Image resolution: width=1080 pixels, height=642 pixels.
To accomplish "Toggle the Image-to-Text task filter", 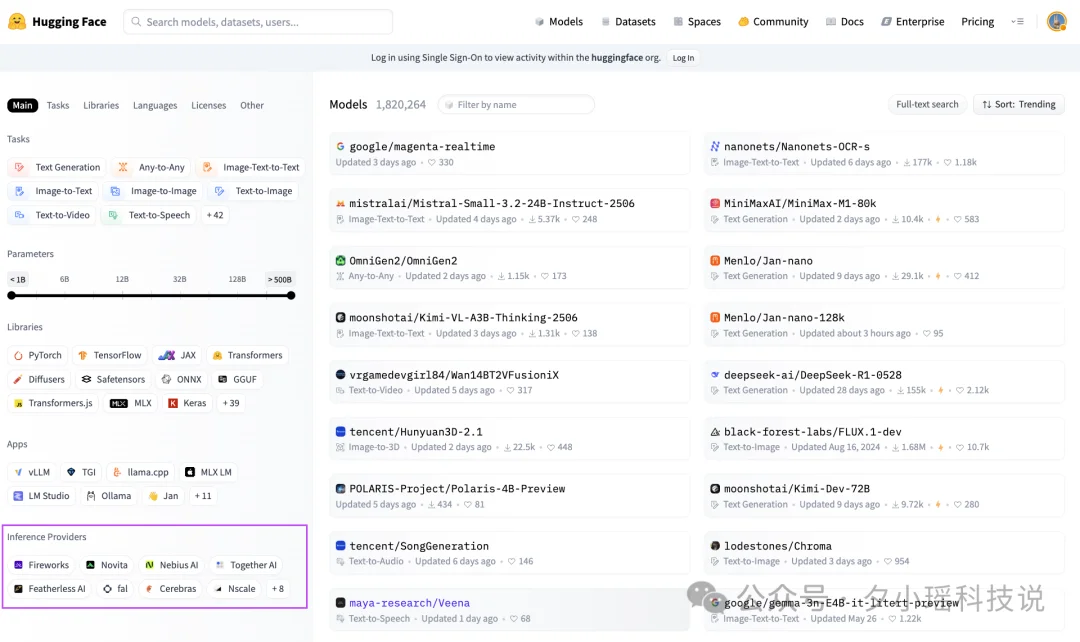I will point(53,191).
